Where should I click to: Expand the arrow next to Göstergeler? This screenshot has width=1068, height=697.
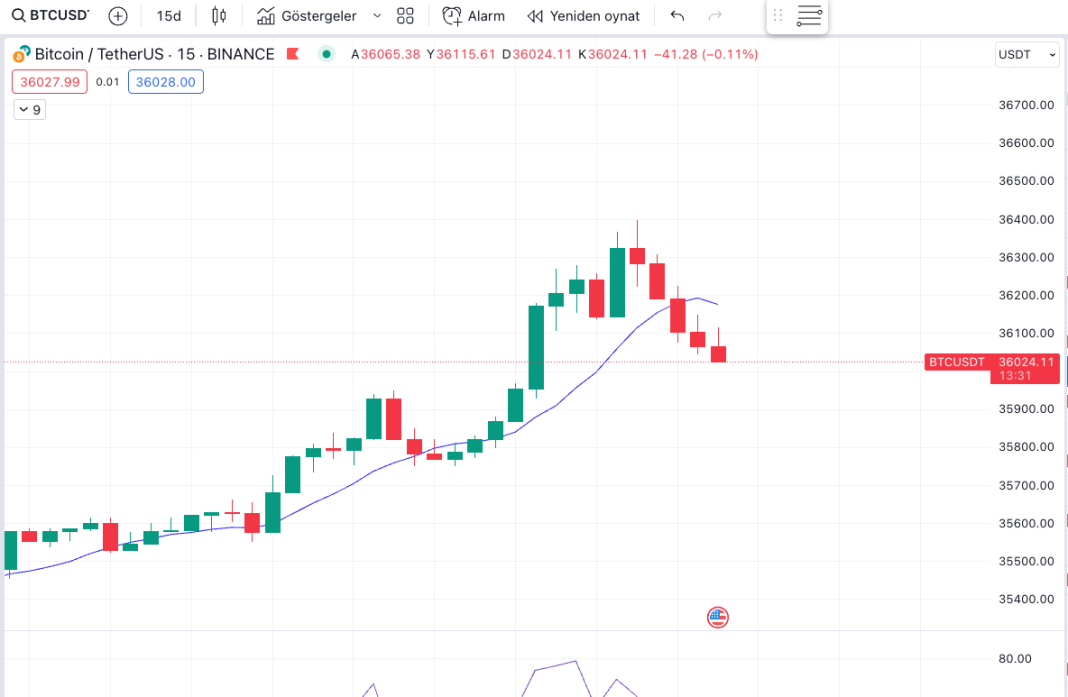point(377,16)
